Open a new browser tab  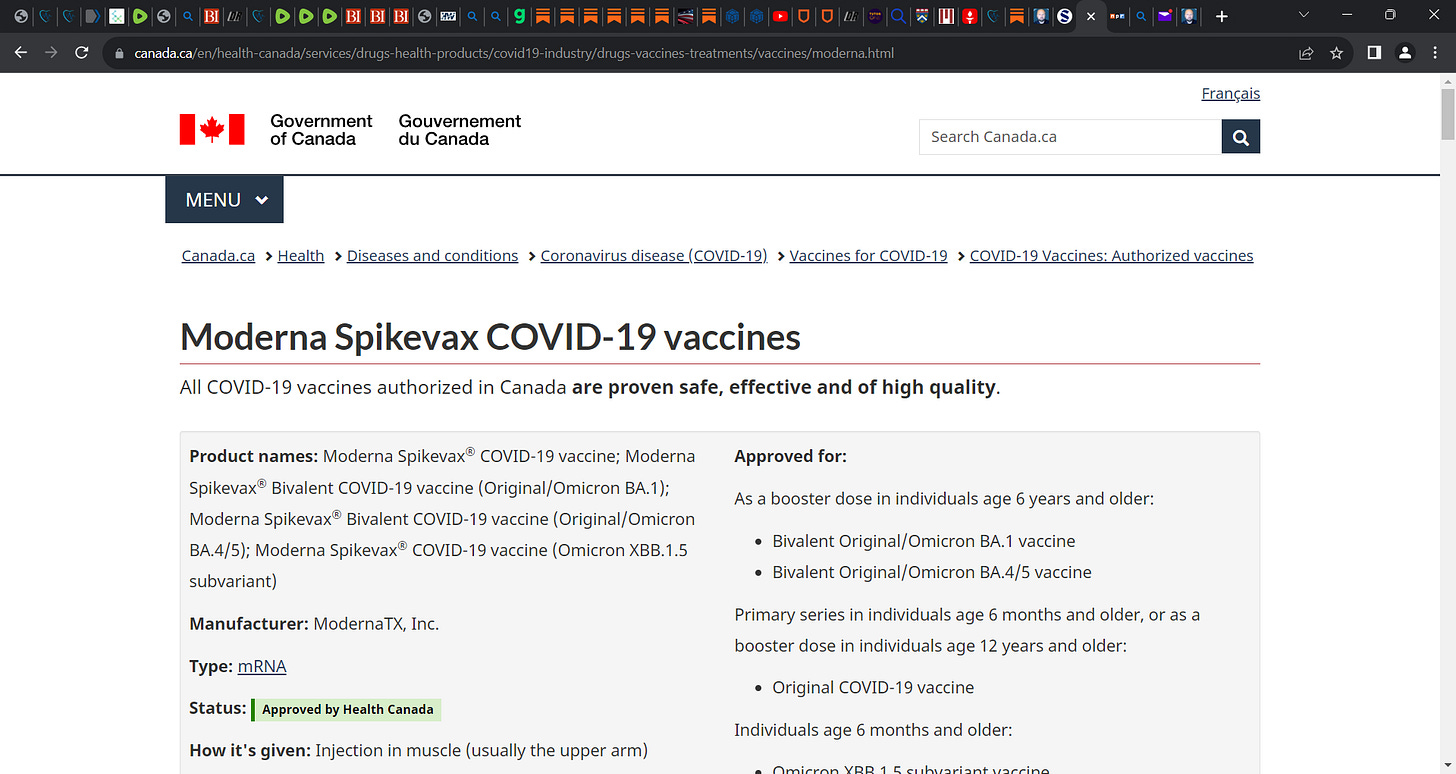(1221, 17)
